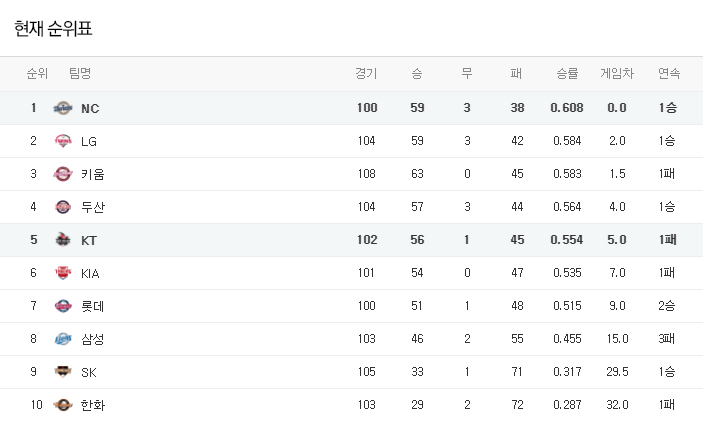This screenshot has width=703, height=441.
Task: Select the 한화 team name
Action: 92,405
